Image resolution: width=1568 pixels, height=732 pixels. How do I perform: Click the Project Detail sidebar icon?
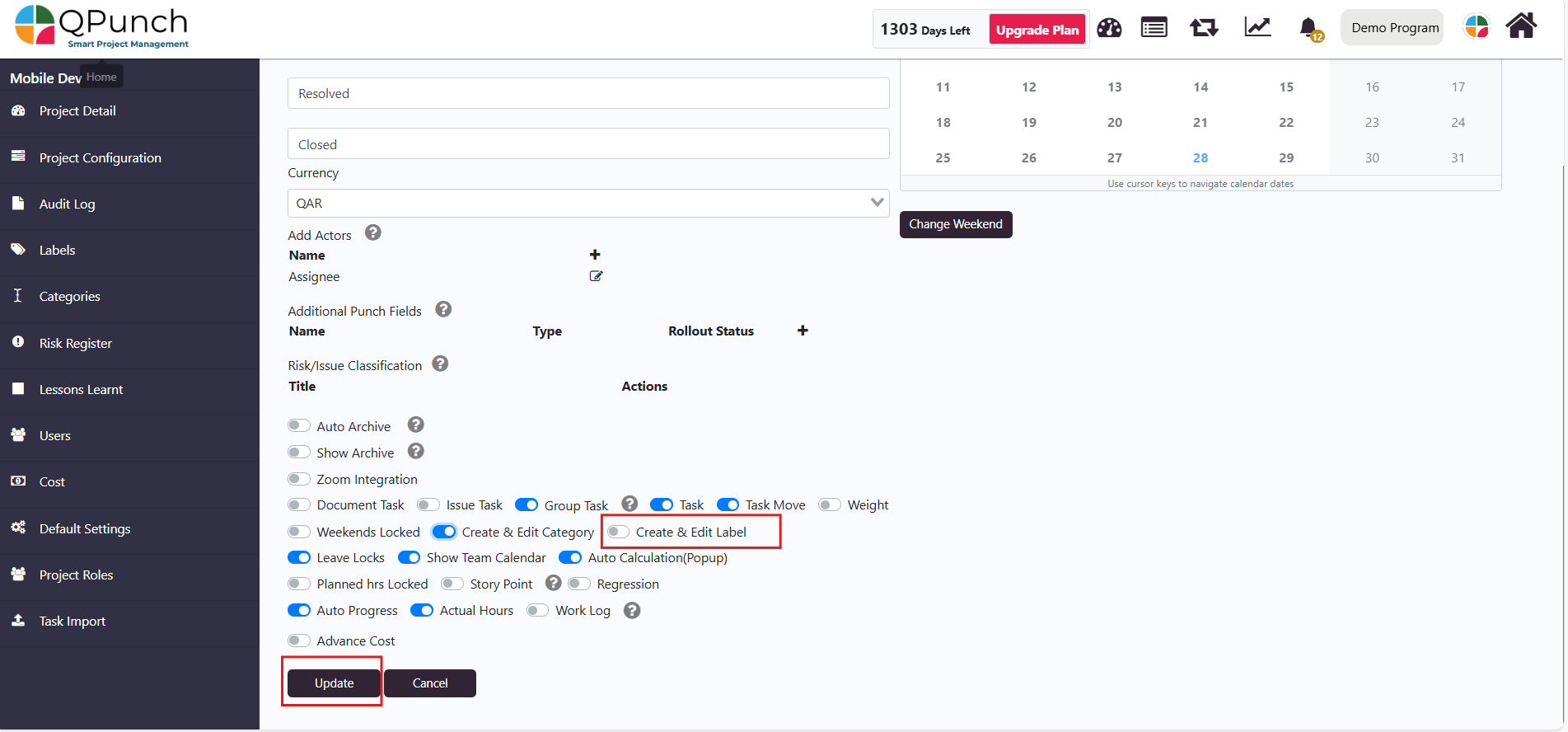pyautogui.click(x=18, y=110)
